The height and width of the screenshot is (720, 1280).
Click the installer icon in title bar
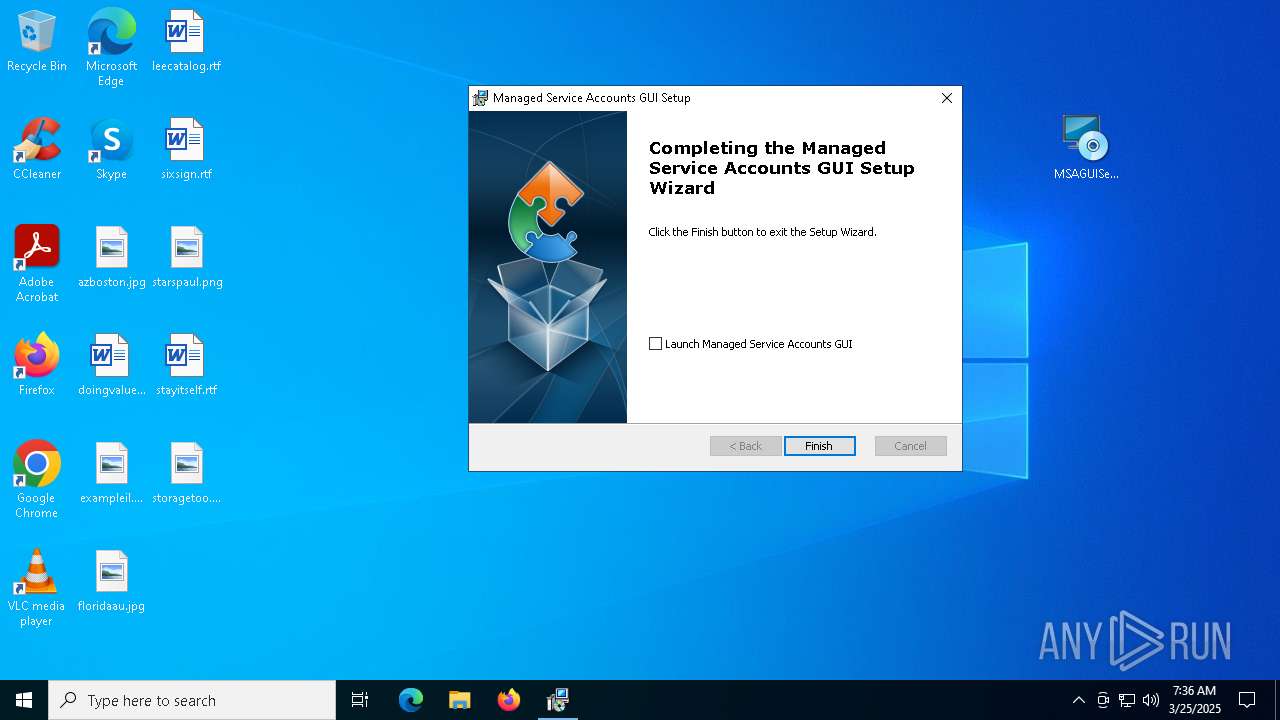481,98
